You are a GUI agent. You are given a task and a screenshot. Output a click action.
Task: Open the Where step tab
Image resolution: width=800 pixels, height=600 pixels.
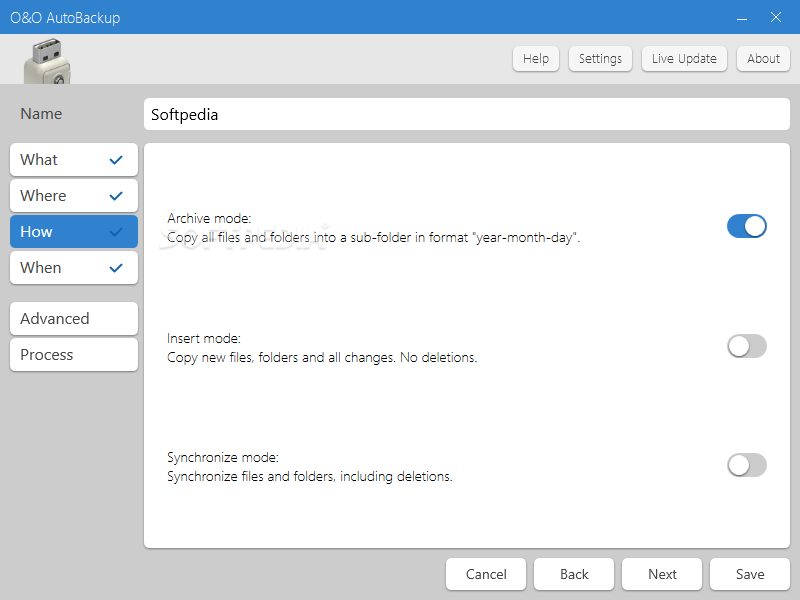point(74,195)
